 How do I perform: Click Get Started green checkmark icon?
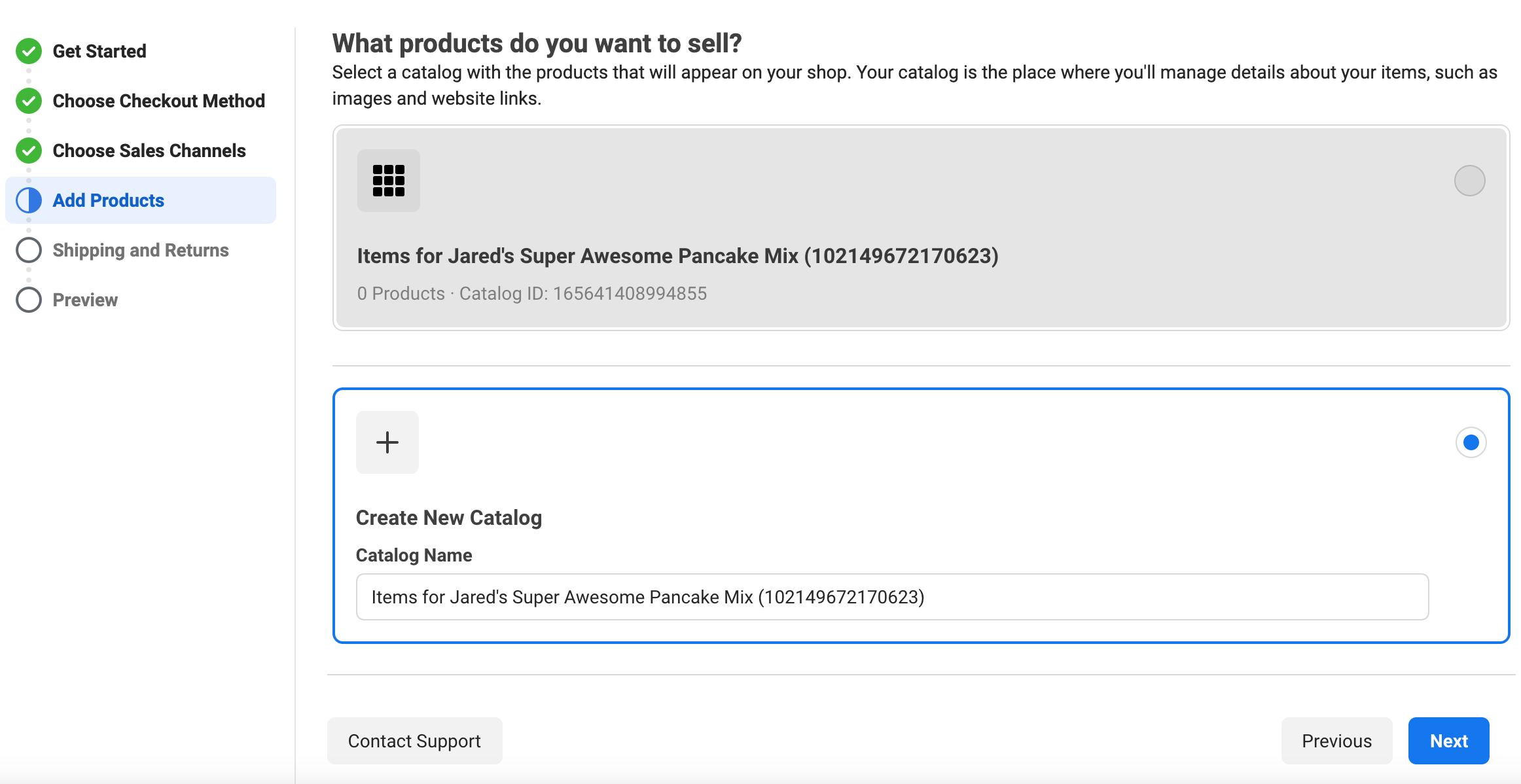[29, 51]
